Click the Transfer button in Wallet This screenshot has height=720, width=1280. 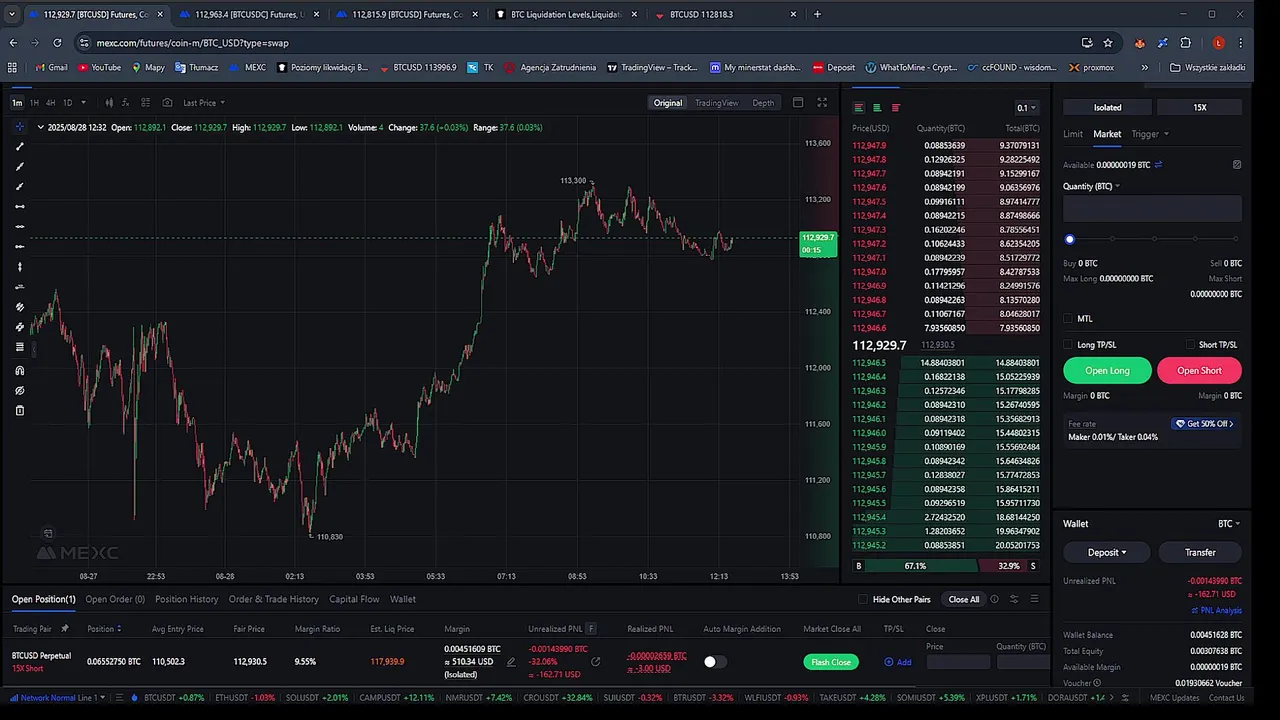point(1200,552)
